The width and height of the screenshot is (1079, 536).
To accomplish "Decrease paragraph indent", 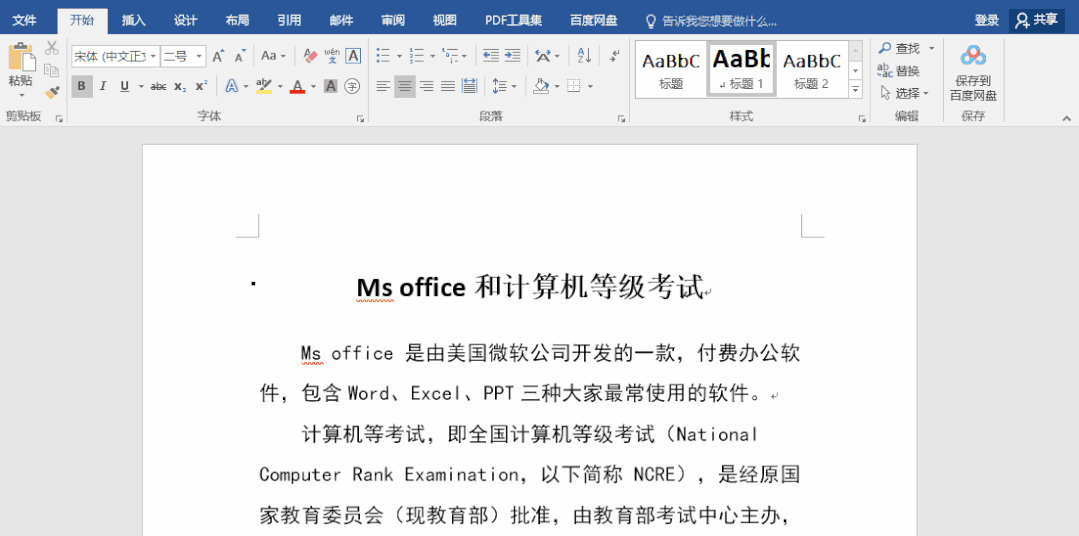I will (x=491, y=56).
